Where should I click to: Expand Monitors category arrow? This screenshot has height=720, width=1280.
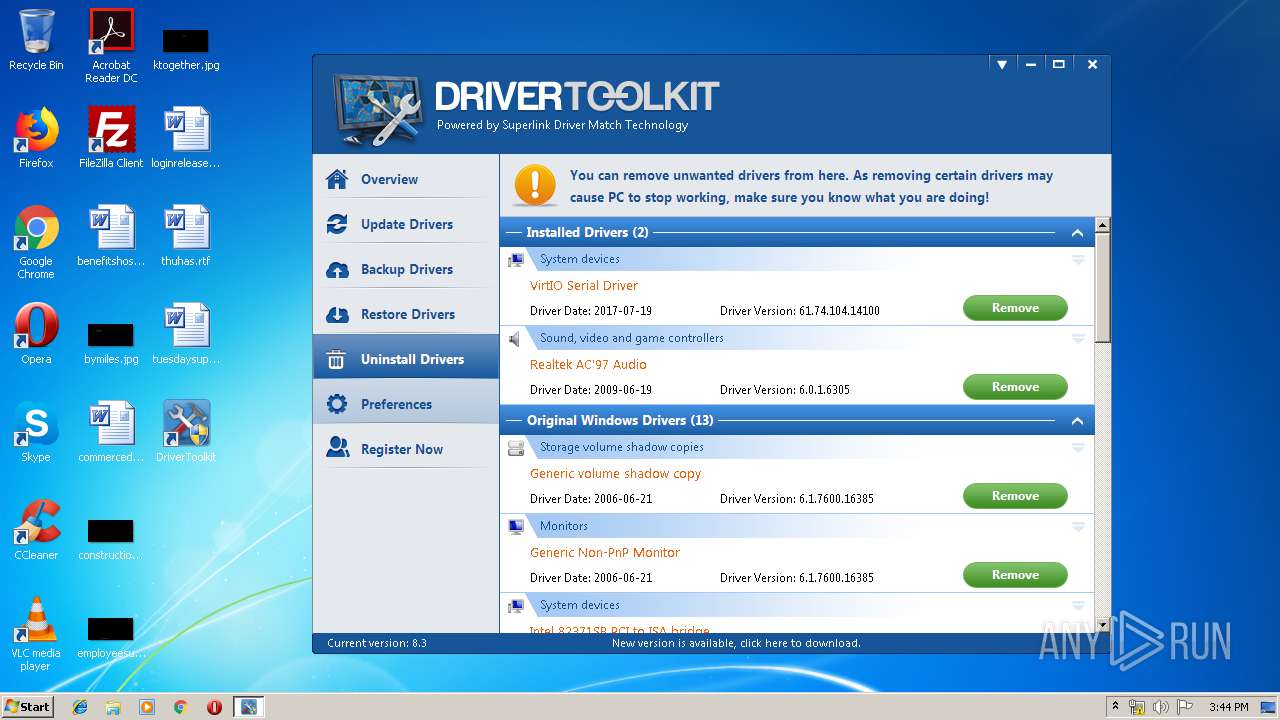[x=1078, y=527]
